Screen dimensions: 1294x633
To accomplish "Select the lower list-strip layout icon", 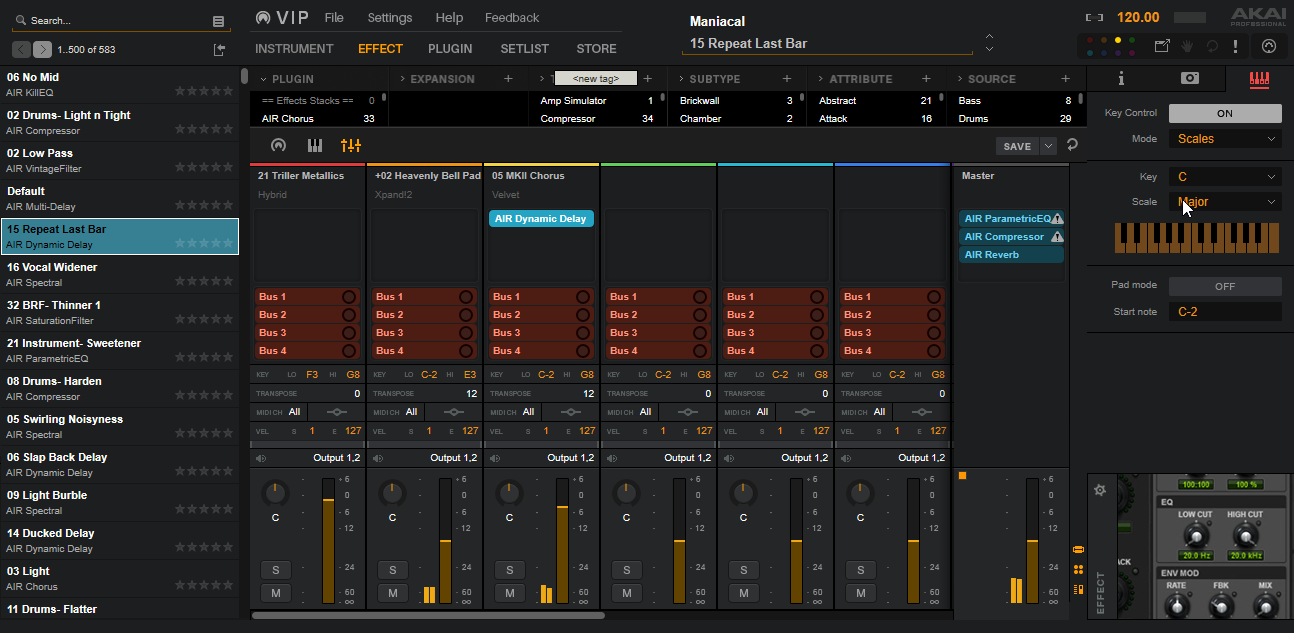I will [1078, 589].
